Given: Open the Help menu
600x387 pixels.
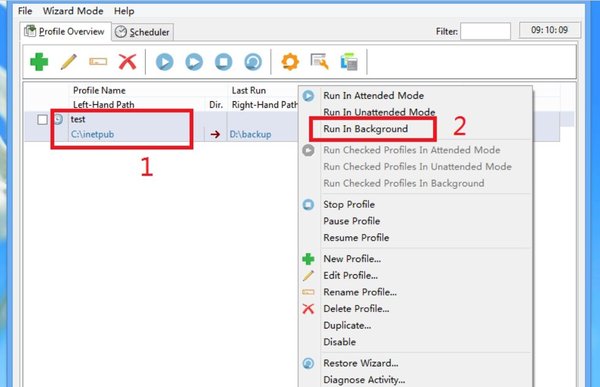Looking at the screenshot, I should pyautogui.click(x=124, y=11).
